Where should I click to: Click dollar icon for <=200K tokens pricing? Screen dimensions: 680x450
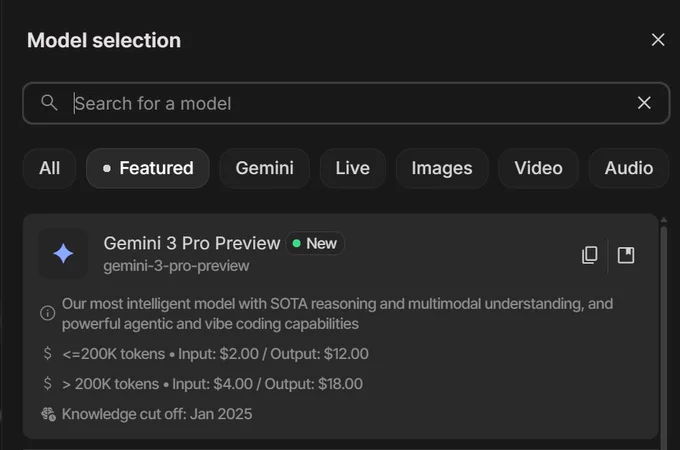48,353
